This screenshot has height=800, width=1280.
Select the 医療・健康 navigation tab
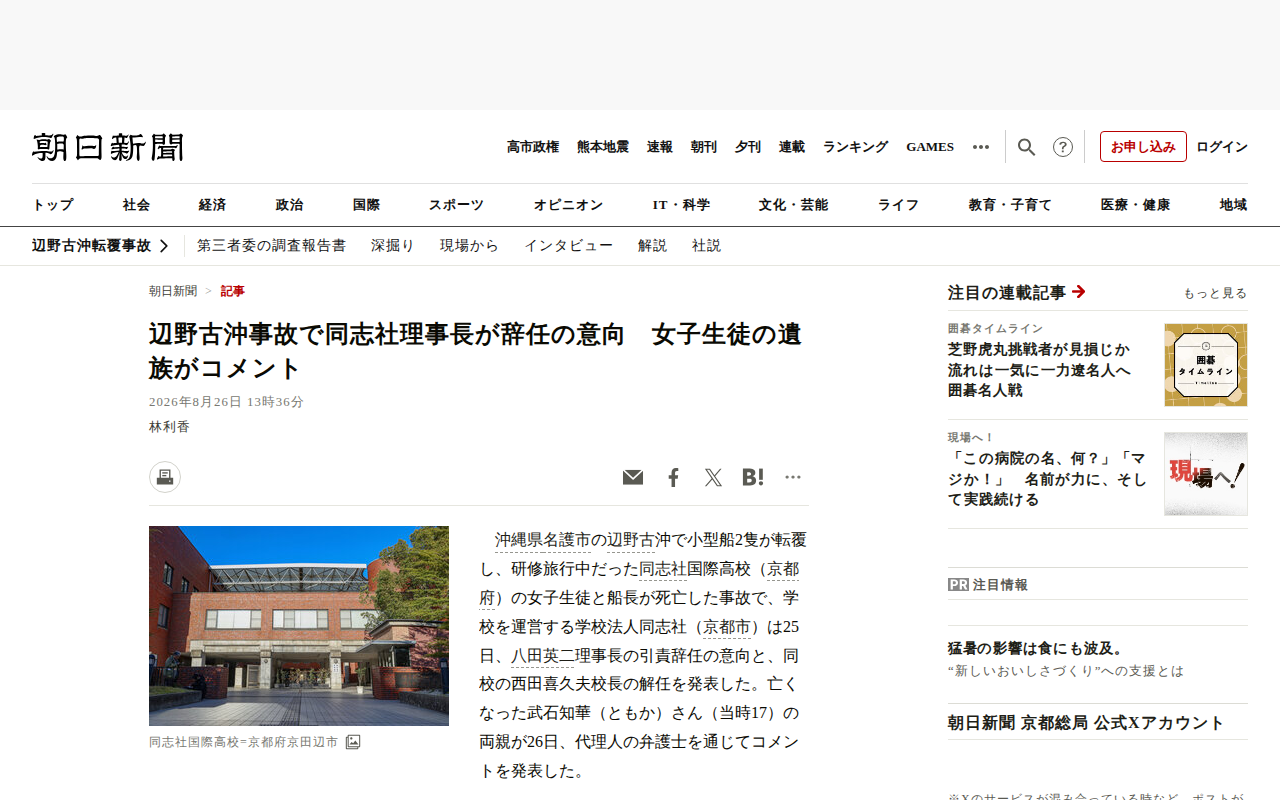[x=1135, y=205]
